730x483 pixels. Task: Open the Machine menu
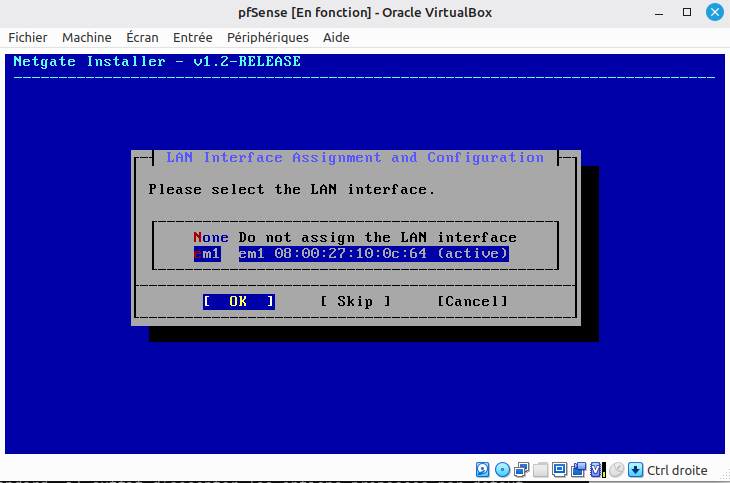(87, 37)
